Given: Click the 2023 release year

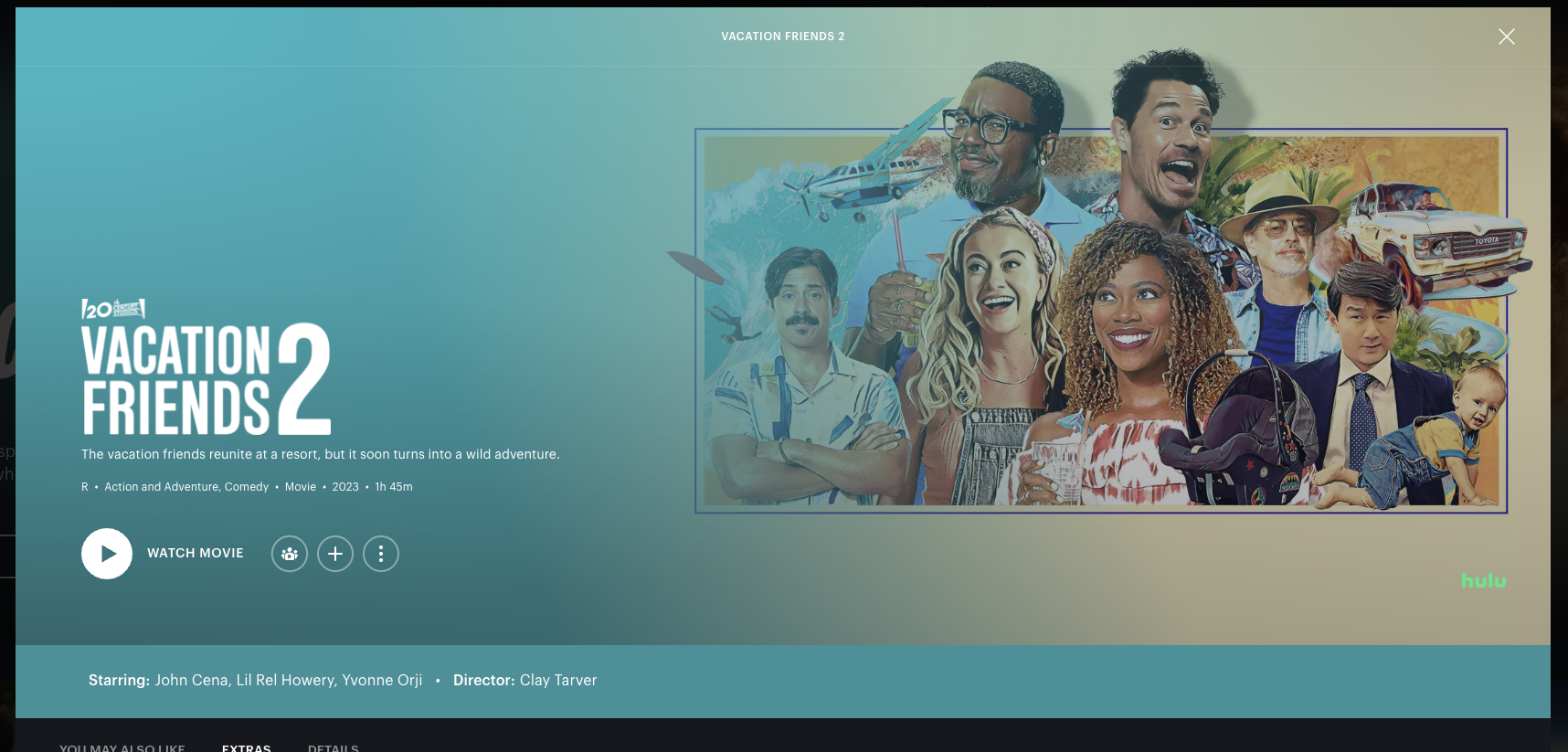Looking at the screenshot, I should (x=345, y=487).
